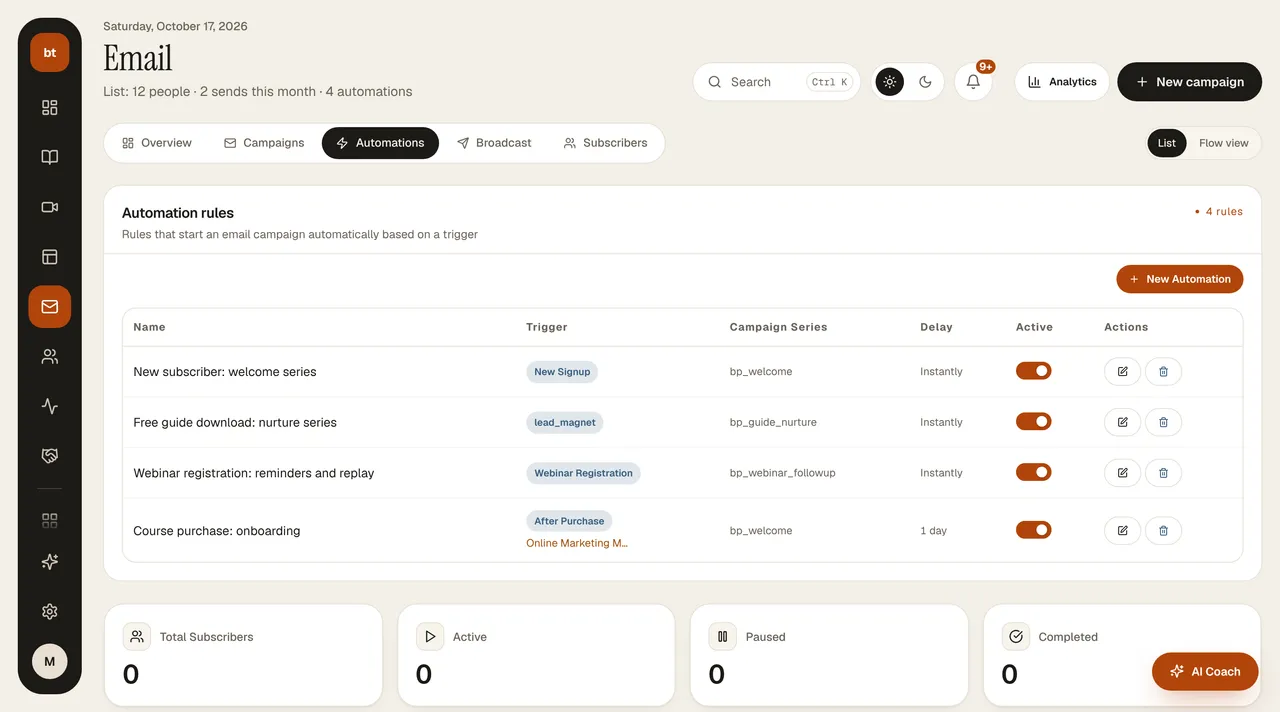Disable the New subscriber welcome series toggle

1034,371
